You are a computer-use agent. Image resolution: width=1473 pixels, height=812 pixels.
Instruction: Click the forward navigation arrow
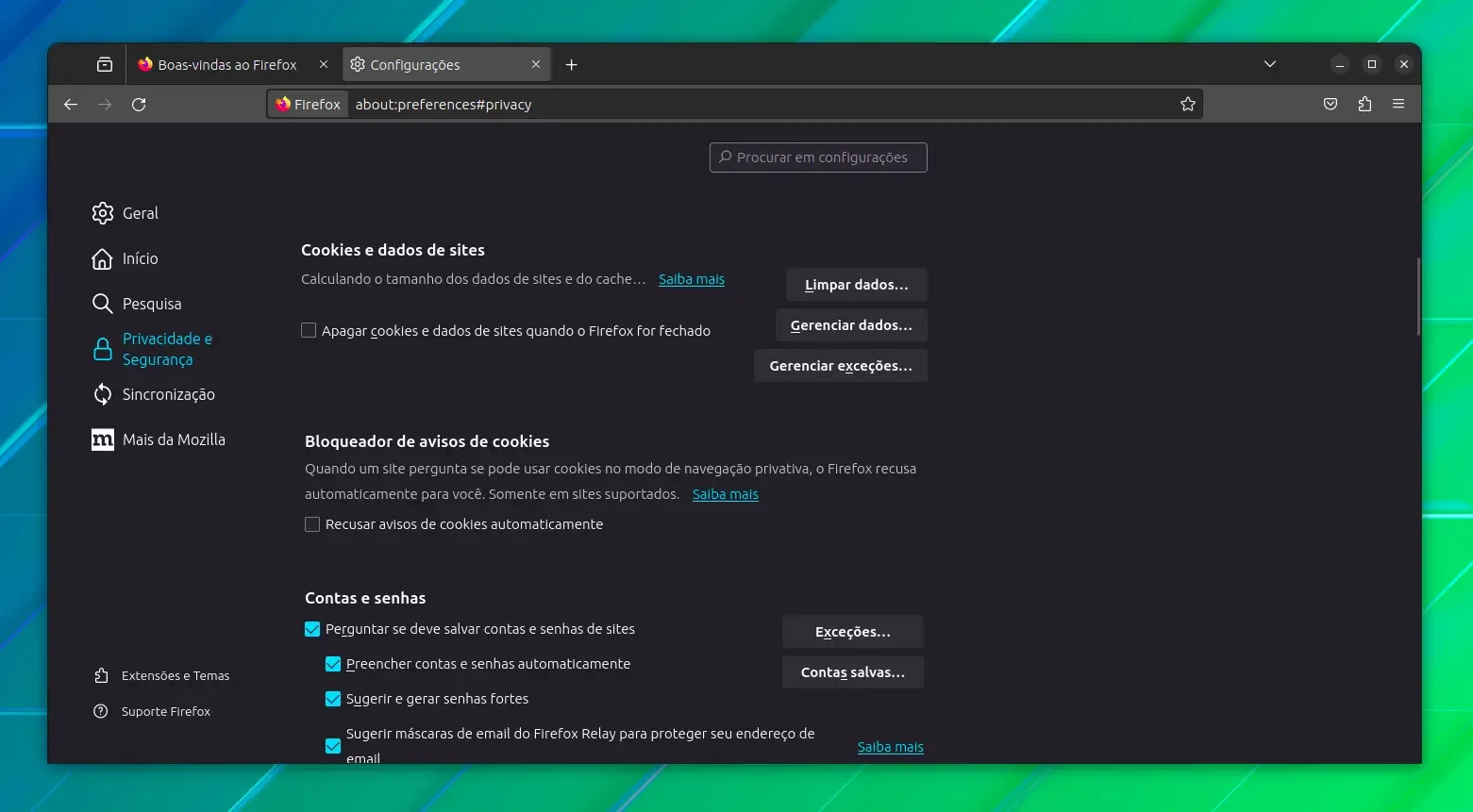tap(105, 105)
